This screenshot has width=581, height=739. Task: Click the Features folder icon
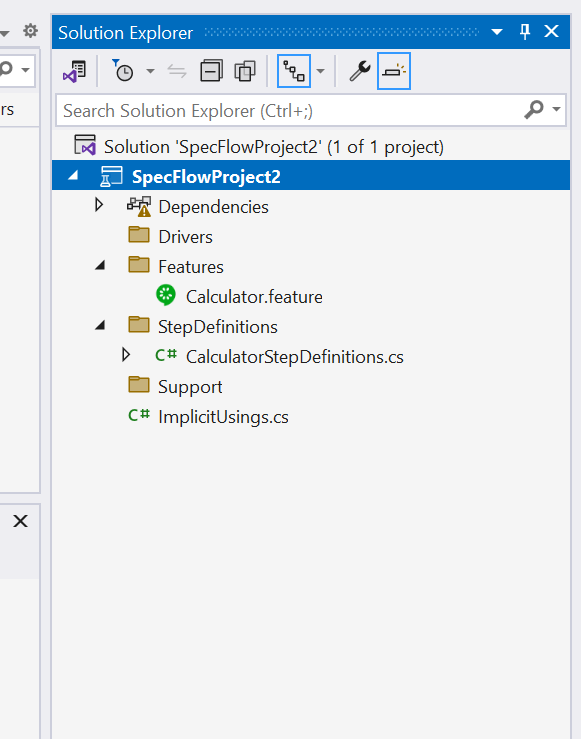click(x=139, y=265)
